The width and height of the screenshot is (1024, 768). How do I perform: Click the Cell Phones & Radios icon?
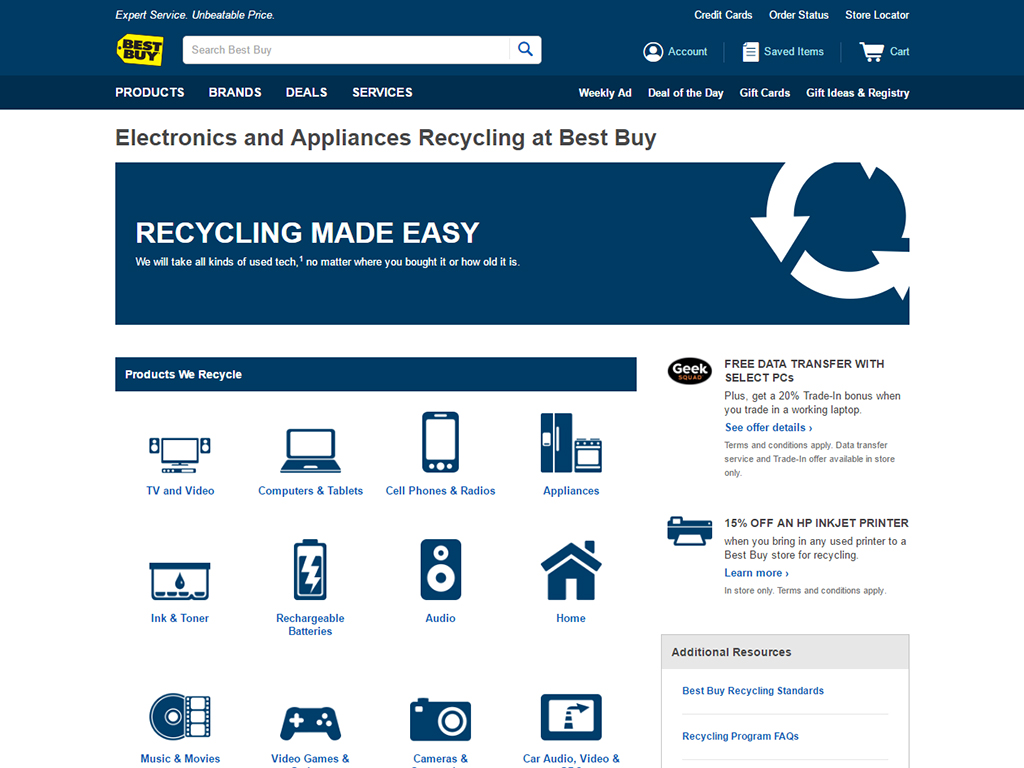(440, 442)
